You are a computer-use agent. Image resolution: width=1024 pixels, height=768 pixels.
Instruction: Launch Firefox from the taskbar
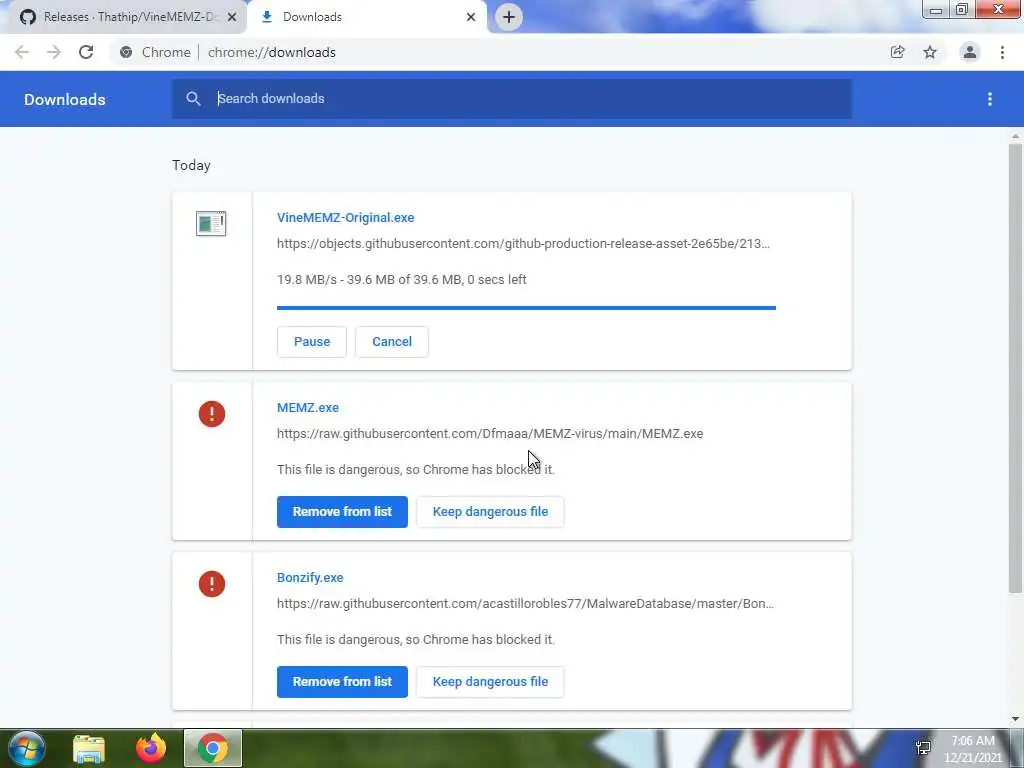151,748
